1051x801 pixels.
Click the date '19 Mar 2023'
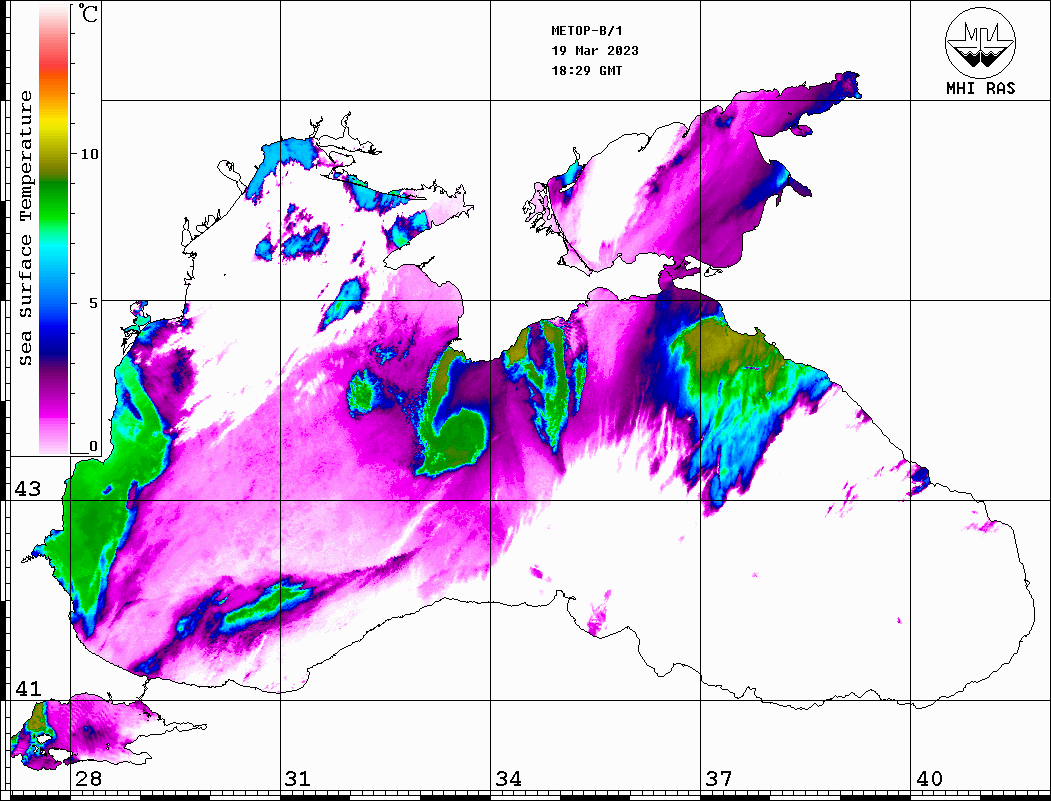(x=595, y=51)
